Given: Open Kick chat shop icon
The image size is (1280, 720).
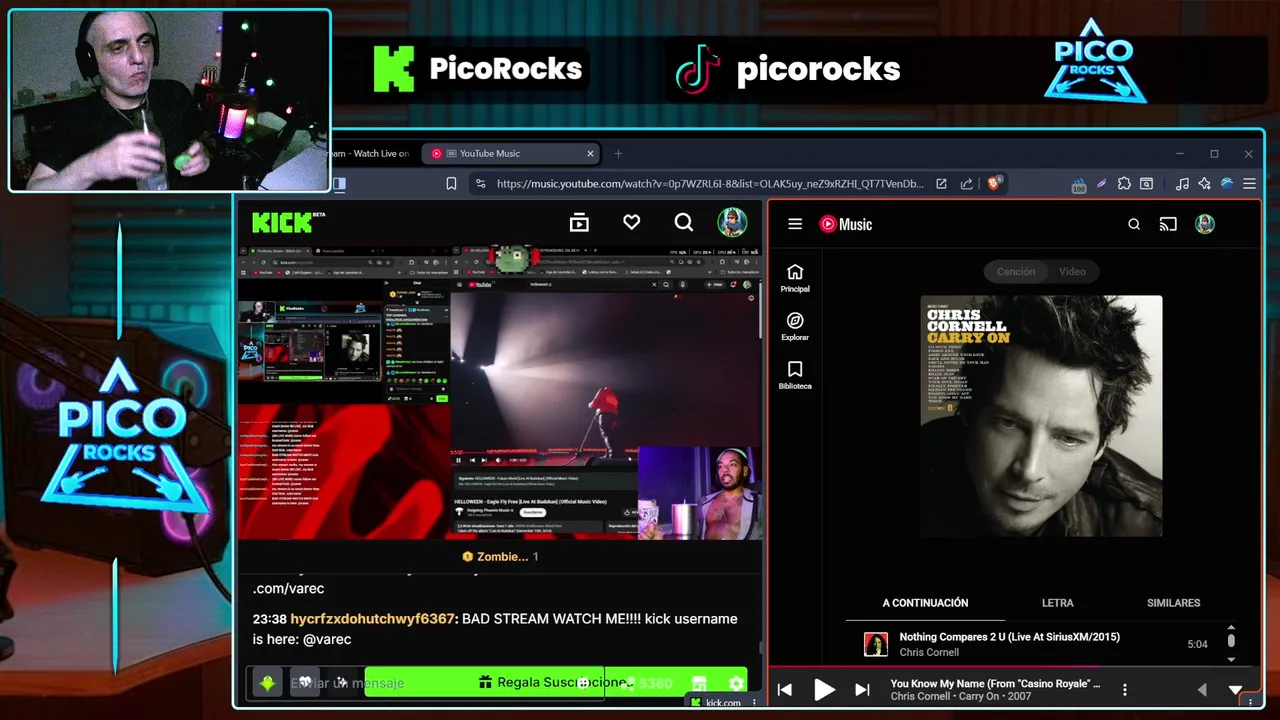Looking at the screenshot, I should tap(699, 683).
